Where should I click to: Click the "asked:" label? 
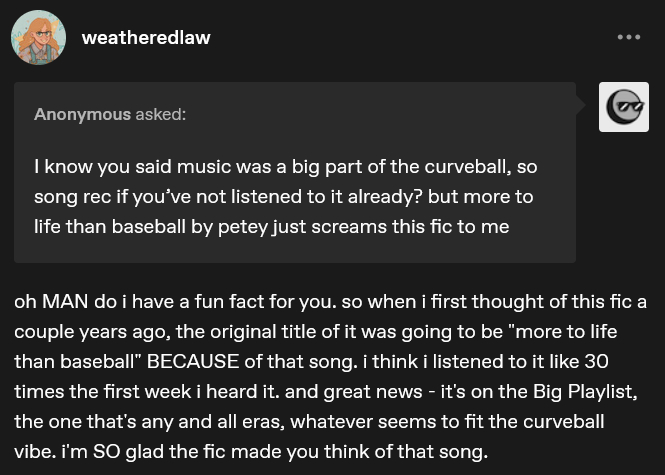pyautogui.click(x=161, y=114)
